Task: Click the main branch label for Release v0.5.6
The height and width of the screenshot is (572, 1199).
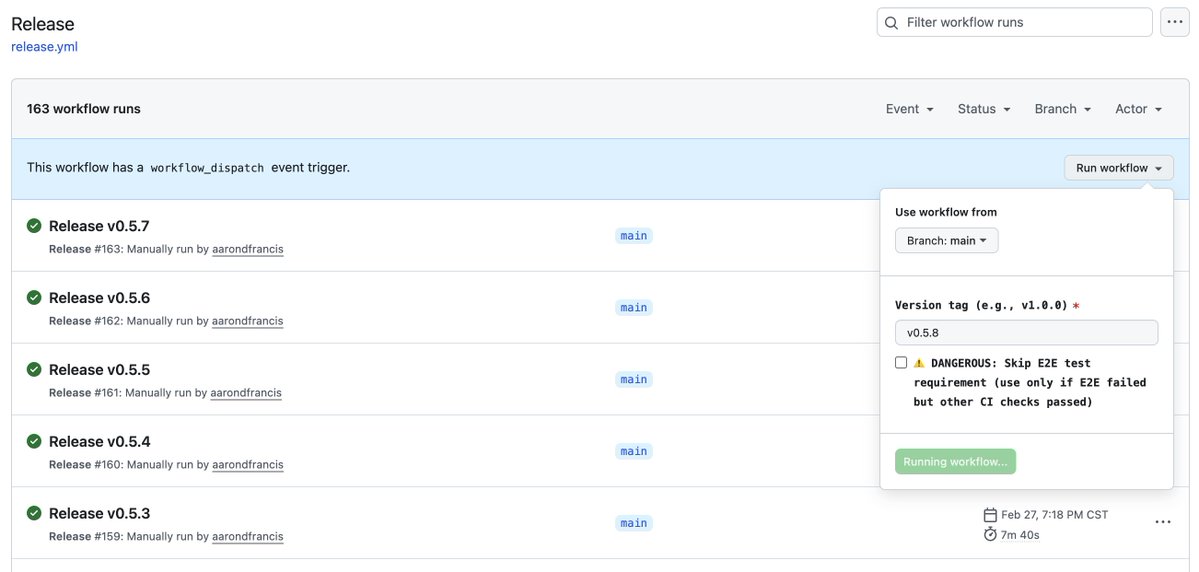Action: [634, 307]
